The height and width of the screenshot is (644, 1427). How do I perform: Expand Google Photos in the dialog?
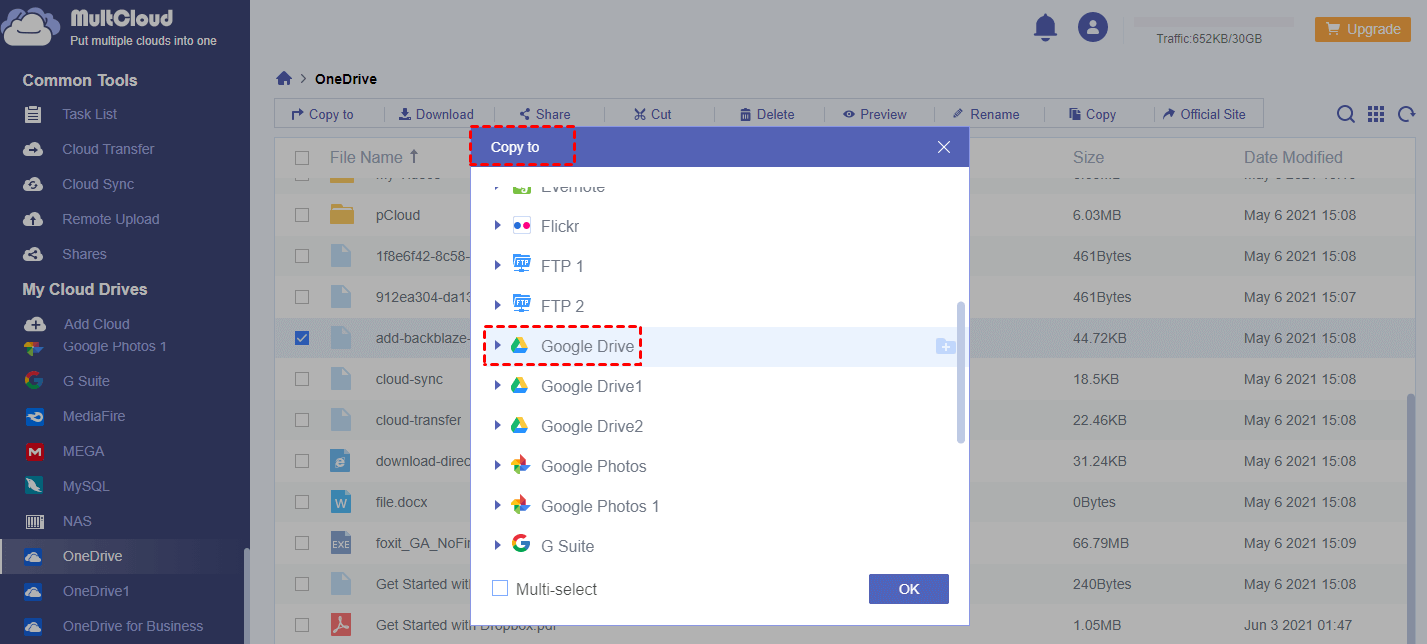pyautogui.click(x=497, y=466)
